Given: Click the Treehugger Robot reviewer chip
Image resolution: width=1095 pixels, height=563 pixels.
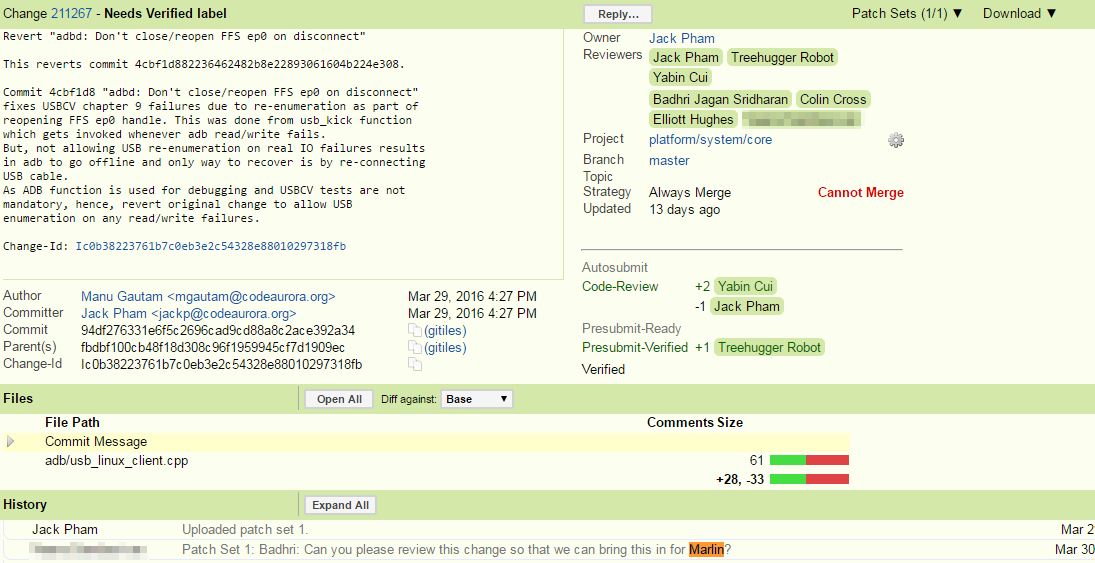Looking at the screenshot, I should pos(782,57).
